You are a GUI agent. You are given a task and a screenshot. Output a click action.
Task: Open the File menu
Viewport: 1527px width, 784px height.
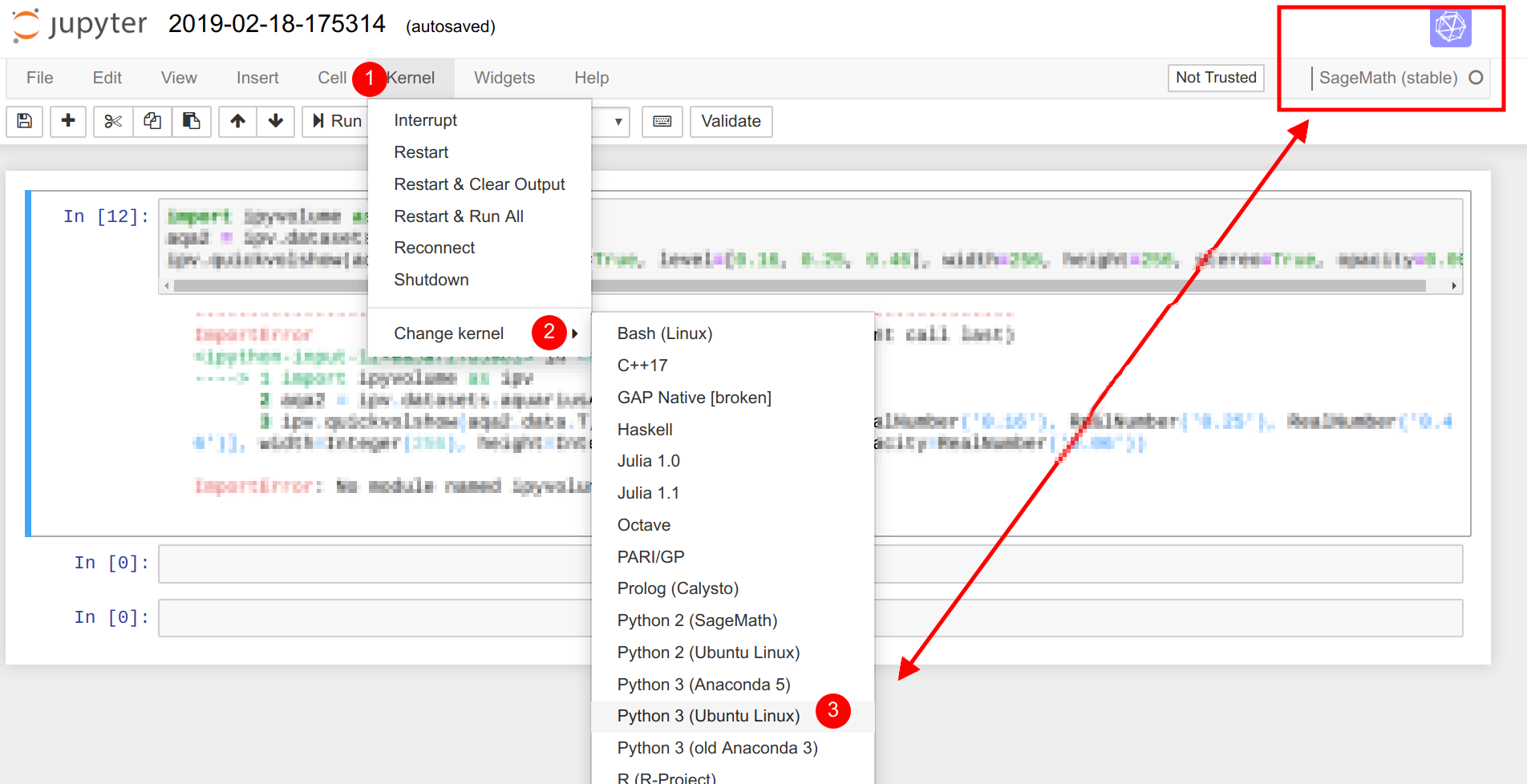point(39,78)
